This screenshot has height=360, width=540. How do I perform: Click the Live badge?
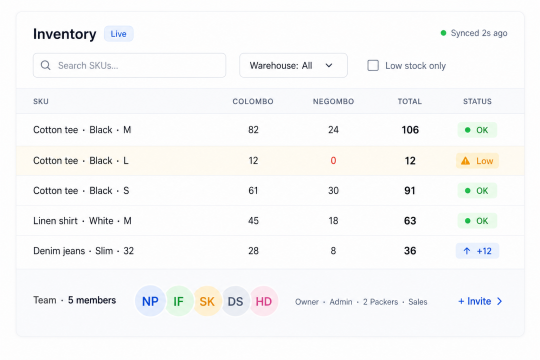click(118, 34)
